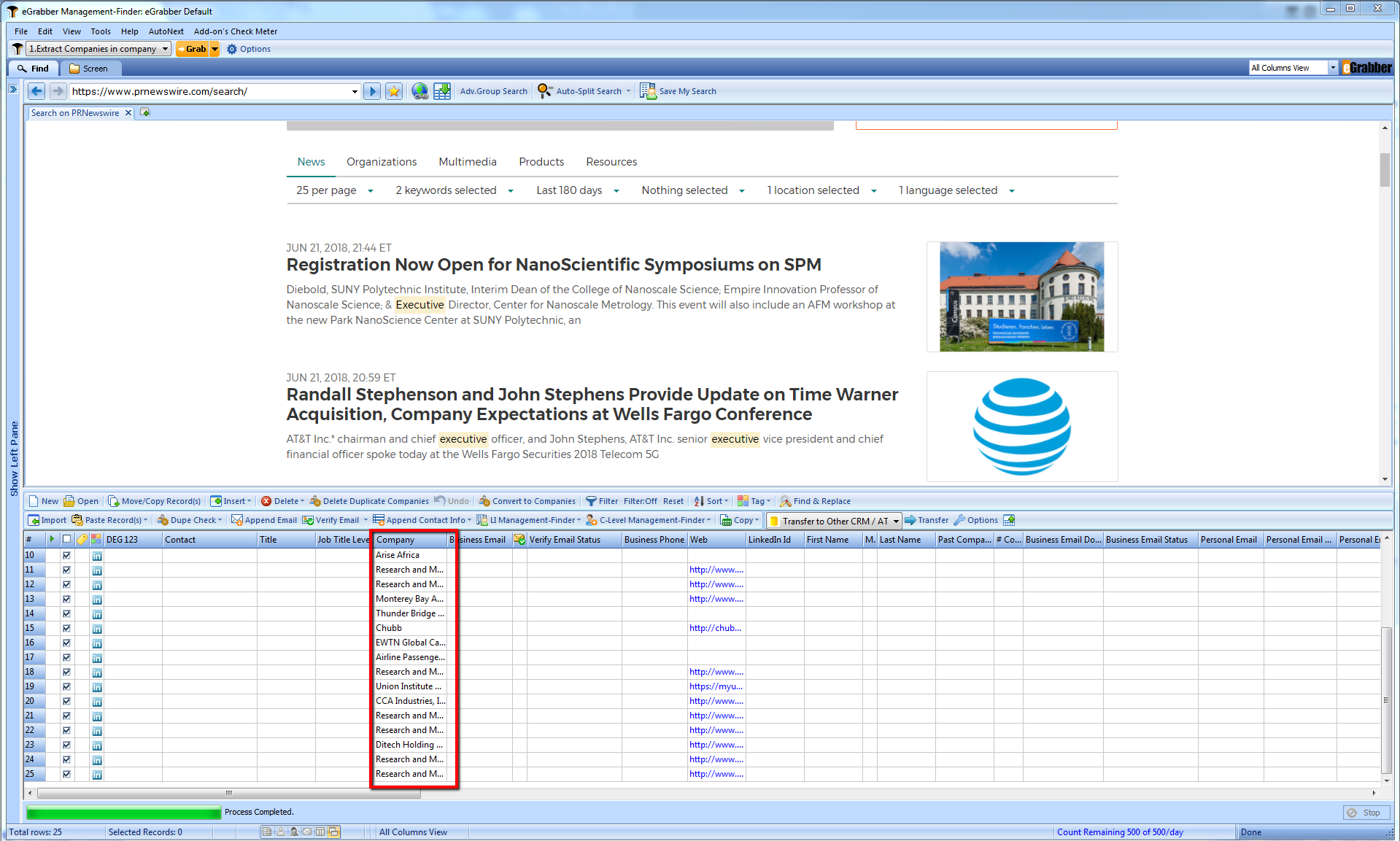Click the LinkedIn icon in row 15
Screen dimensions: 1400x841
point(97,629)
